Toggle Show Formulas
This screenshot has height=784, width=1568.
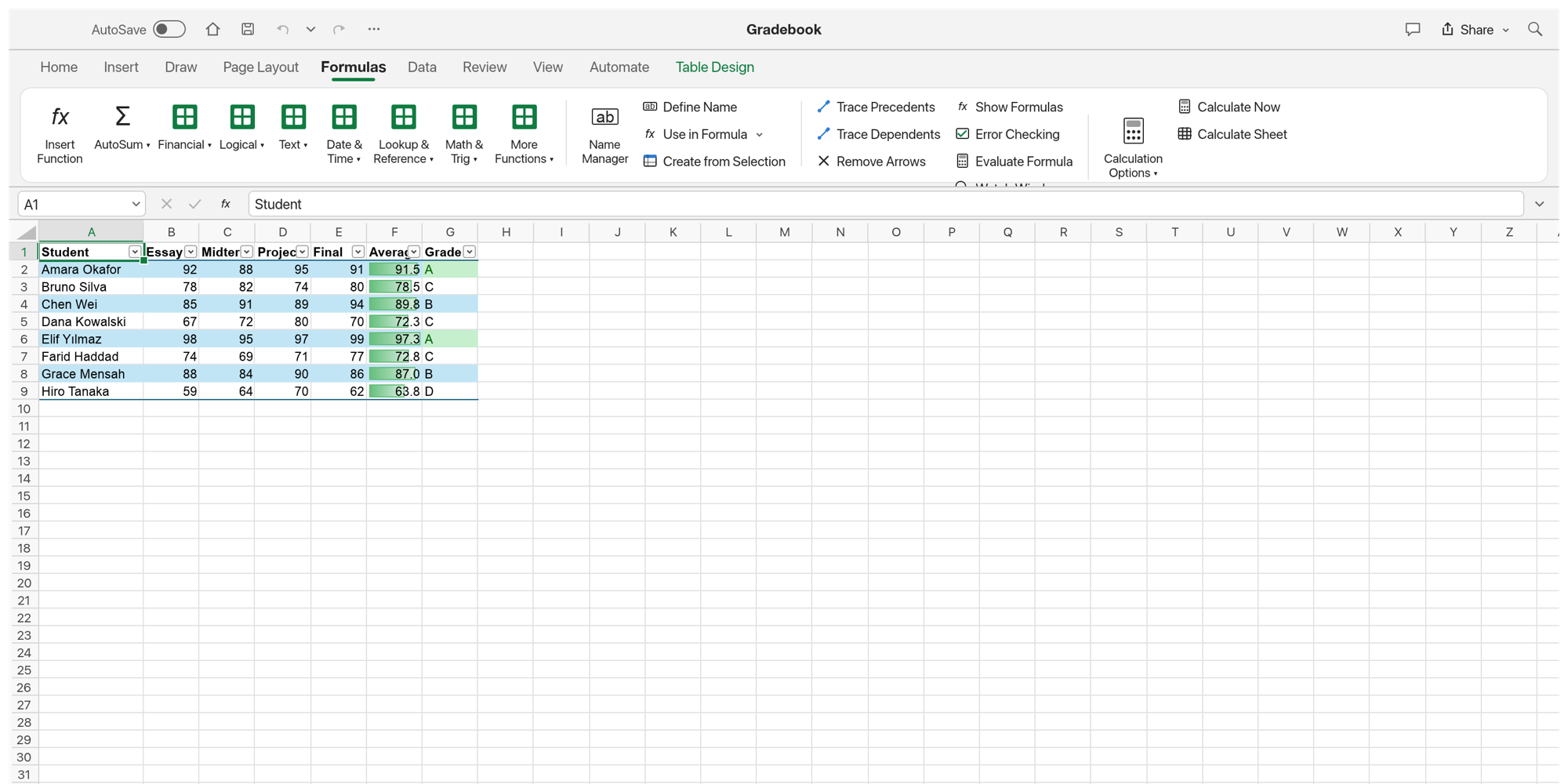point(1010,107)
